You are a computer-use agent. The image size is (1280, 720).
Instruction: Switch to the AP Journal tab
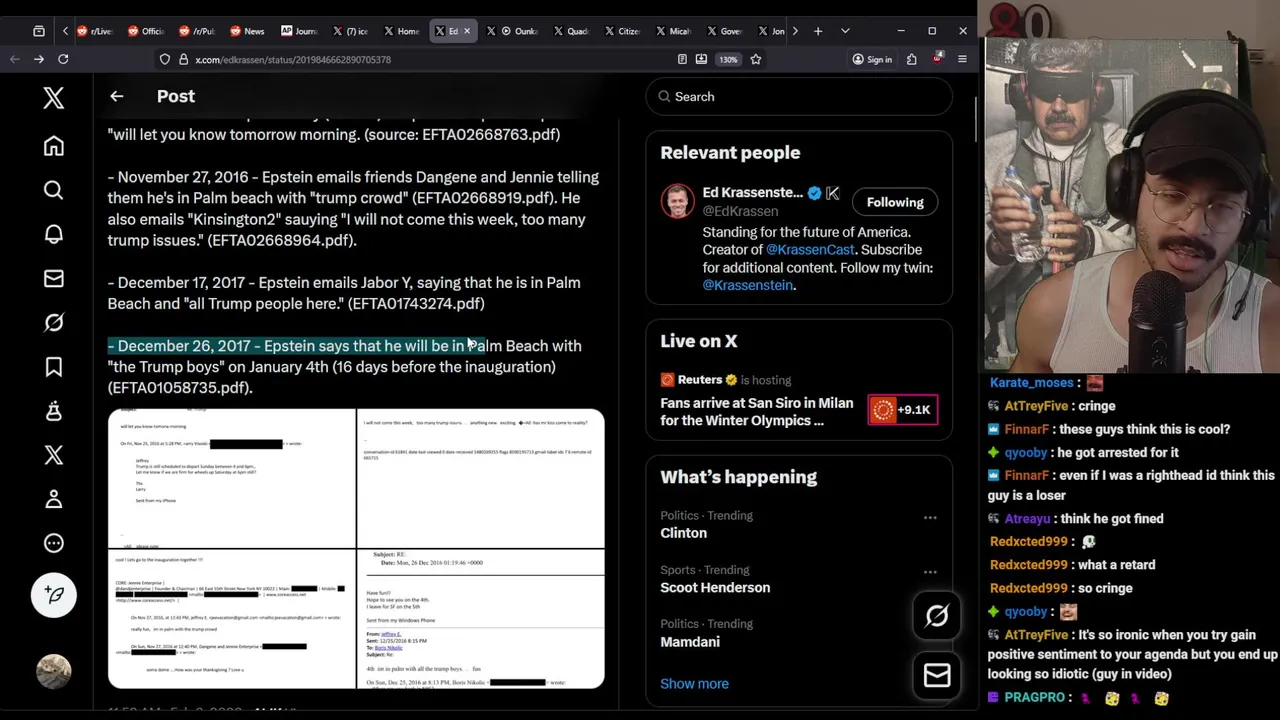click(298, 31)
